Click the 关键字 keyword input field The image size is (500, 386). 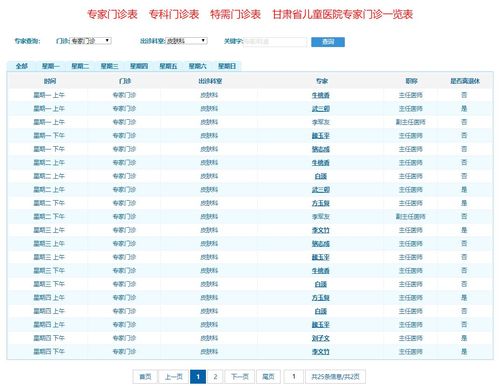(275, 42)
